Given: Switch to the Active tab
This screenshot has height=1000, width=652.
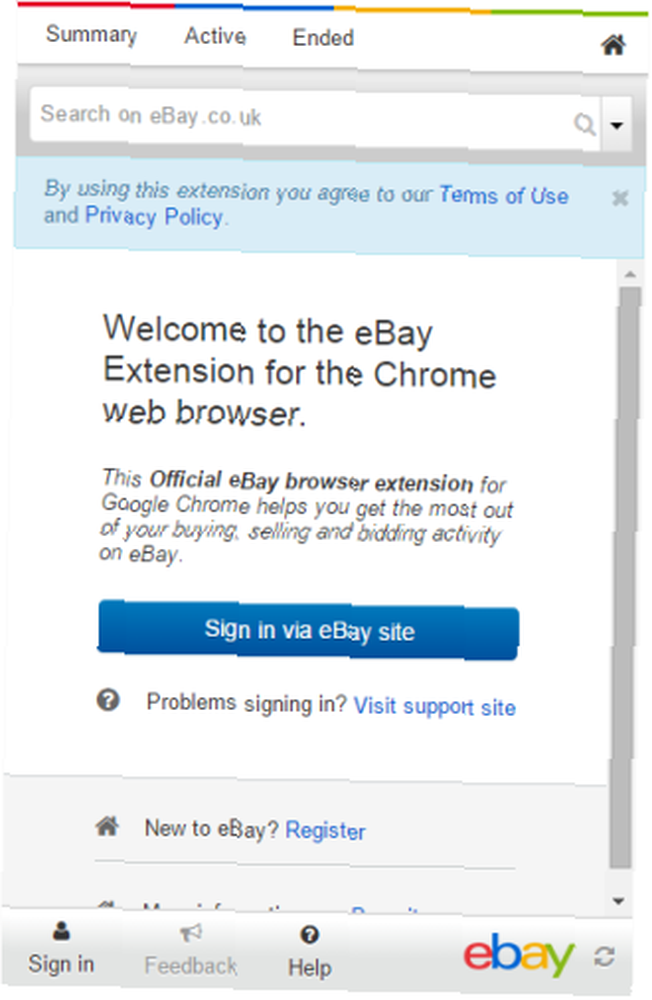Looking at the screenshot, I should 215,36.
